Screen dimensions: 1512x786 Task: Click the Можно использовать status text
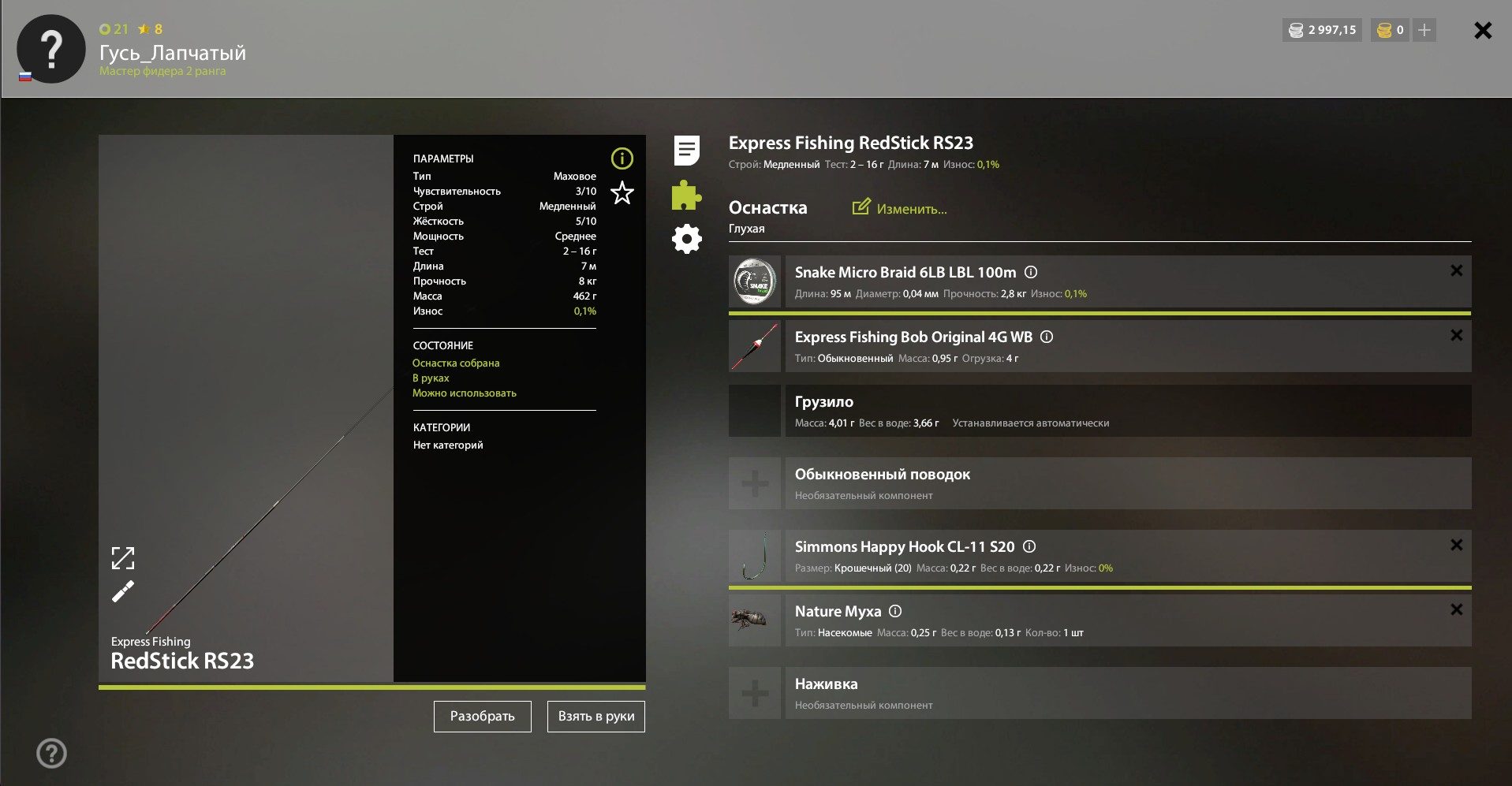465,393
